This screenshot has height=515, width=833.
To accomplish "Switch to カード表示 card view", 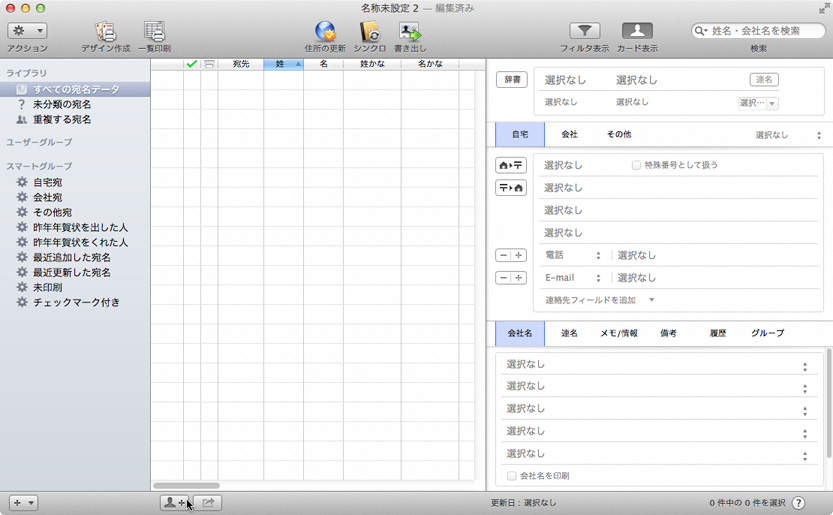I will 637,31.
